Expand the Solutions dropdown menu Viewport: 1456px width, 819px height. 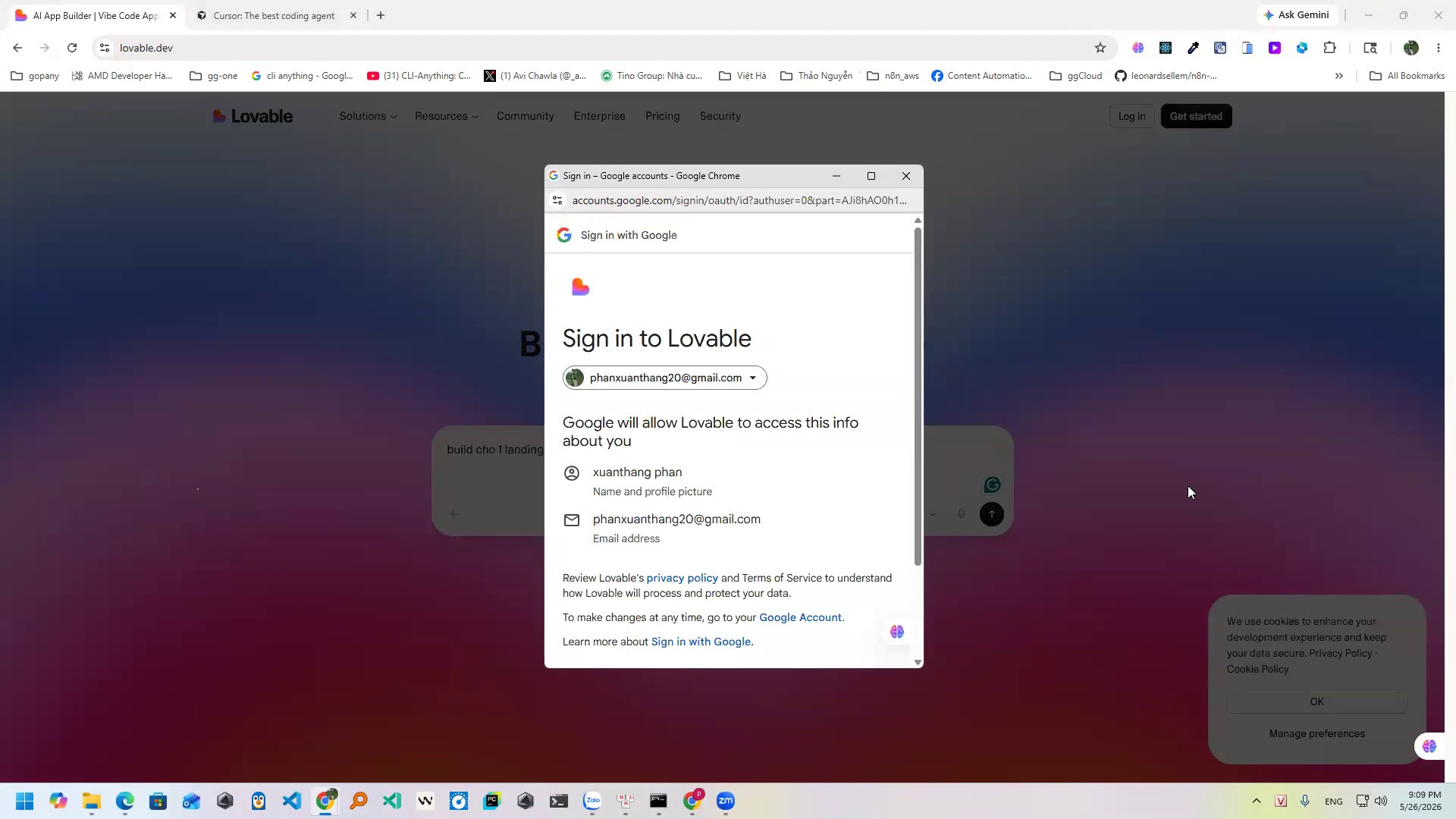[x=368, y=116]
